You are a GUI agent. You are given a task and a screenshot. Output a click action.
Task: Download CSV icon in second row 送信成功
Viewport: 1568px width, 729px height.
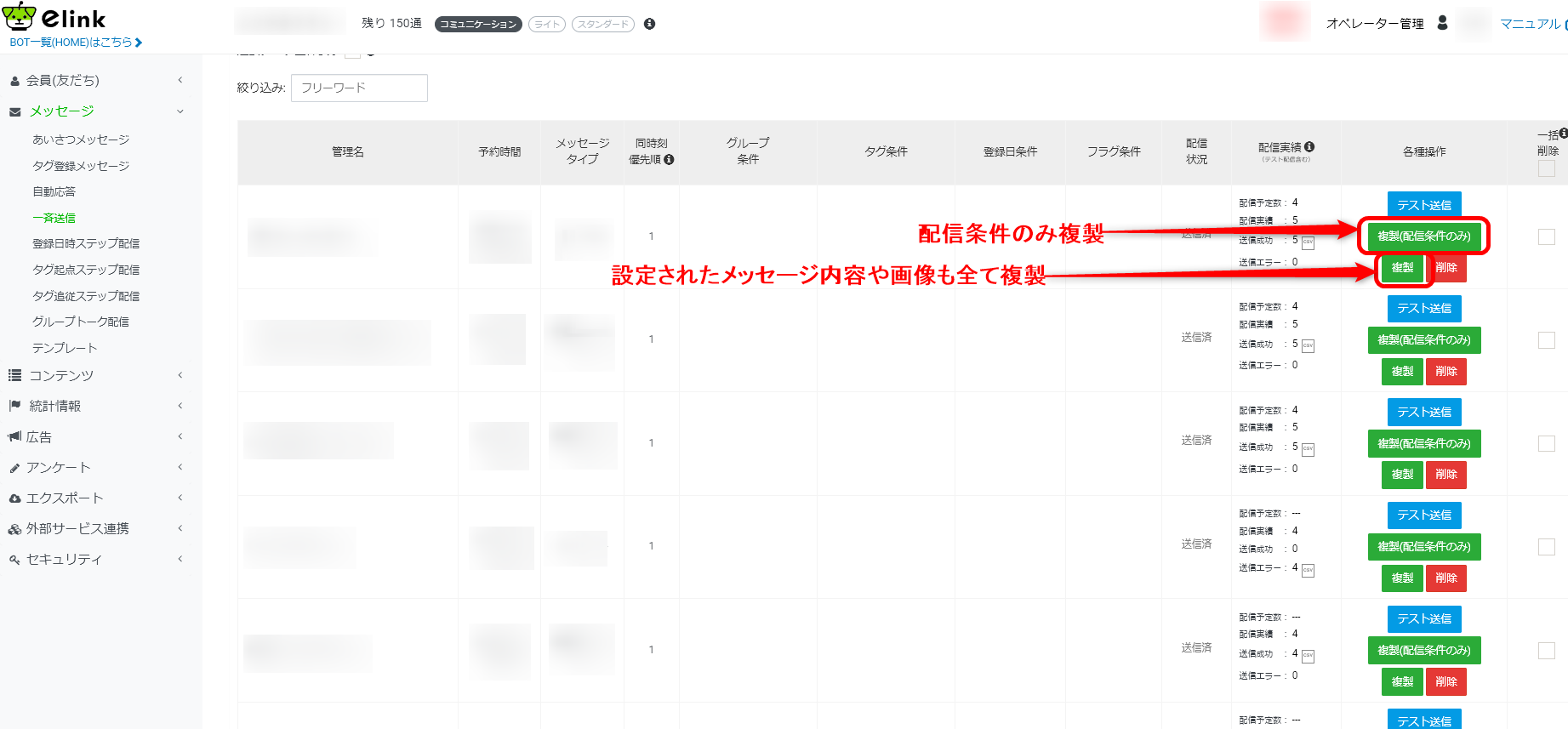(x=1309, y=346)
